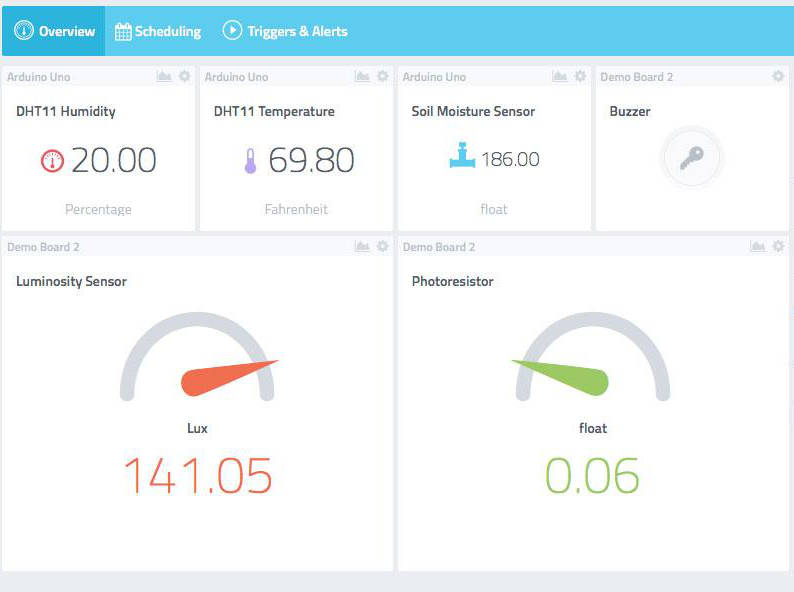Open the Scheduling tab

pyautogui.click(x=158, y=31)
